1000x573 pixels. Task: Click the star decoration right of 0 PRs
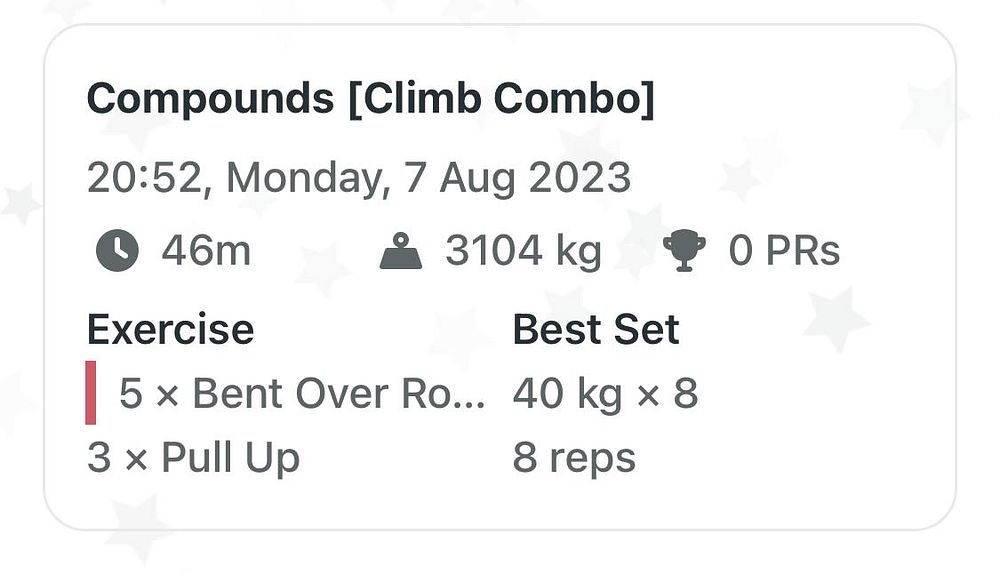click(836, 320)
